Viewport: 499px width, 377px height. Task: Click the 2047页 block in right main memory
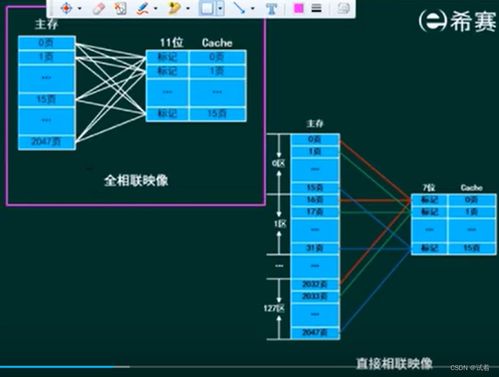point(315,332)
